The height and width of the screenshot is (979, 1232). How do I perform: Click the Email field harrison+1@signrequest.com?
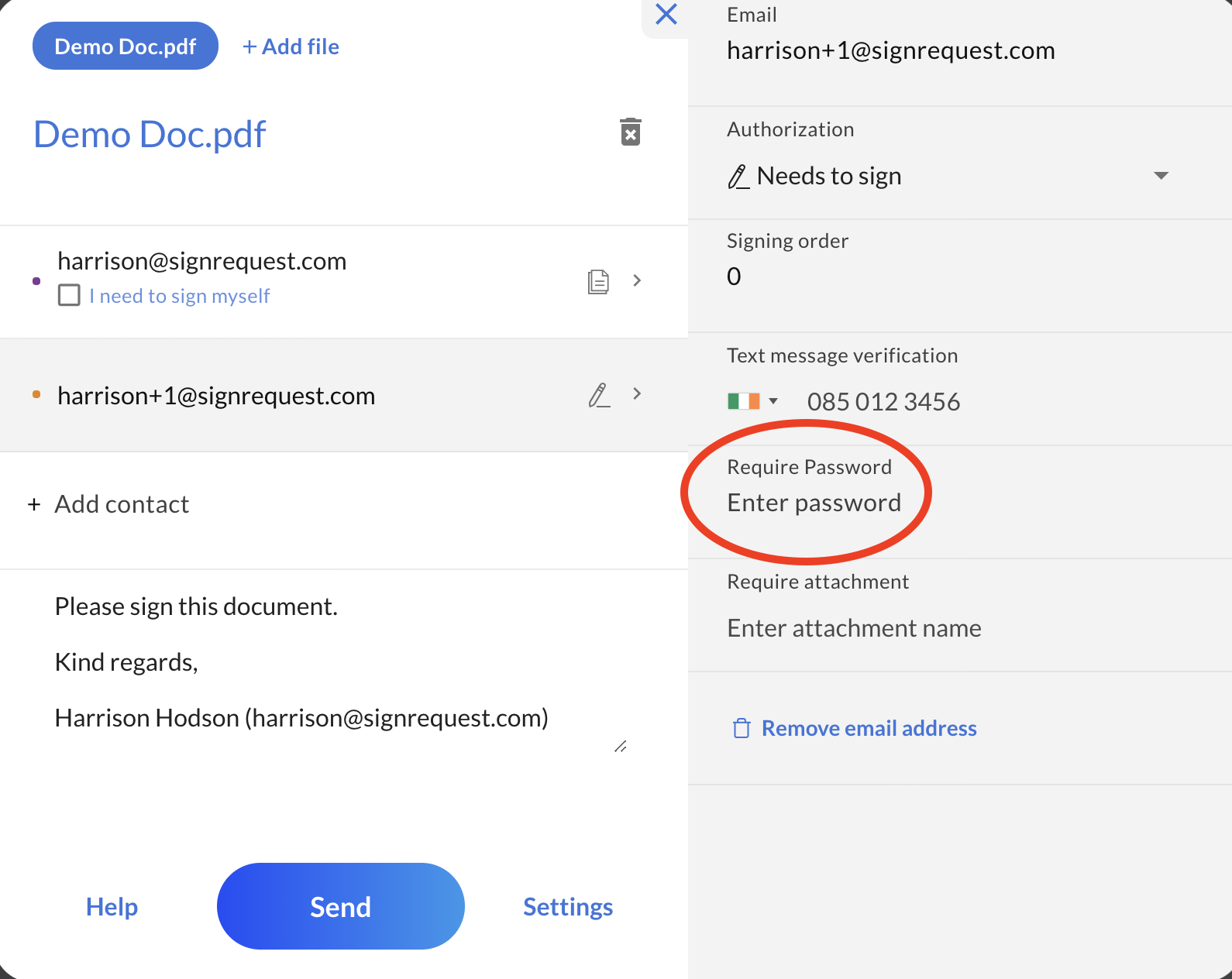(890, 50)
